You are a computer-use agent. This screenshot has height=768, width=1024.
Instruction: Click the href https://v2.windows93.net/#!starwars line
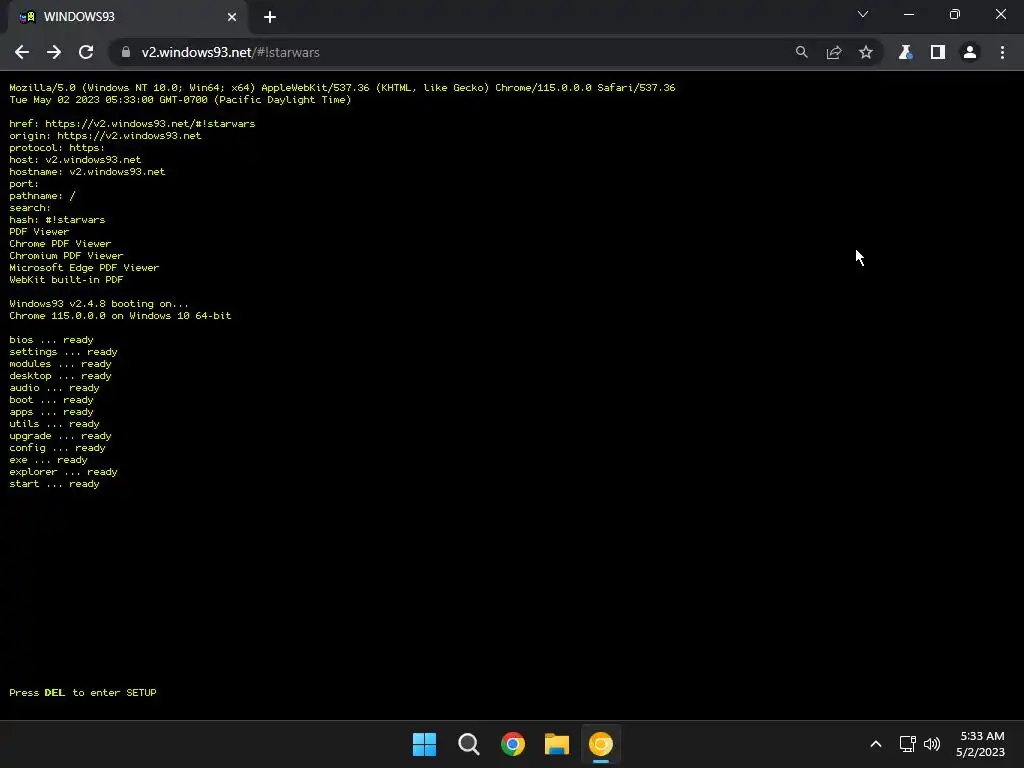pyautogui.click(x=132, y=123)
